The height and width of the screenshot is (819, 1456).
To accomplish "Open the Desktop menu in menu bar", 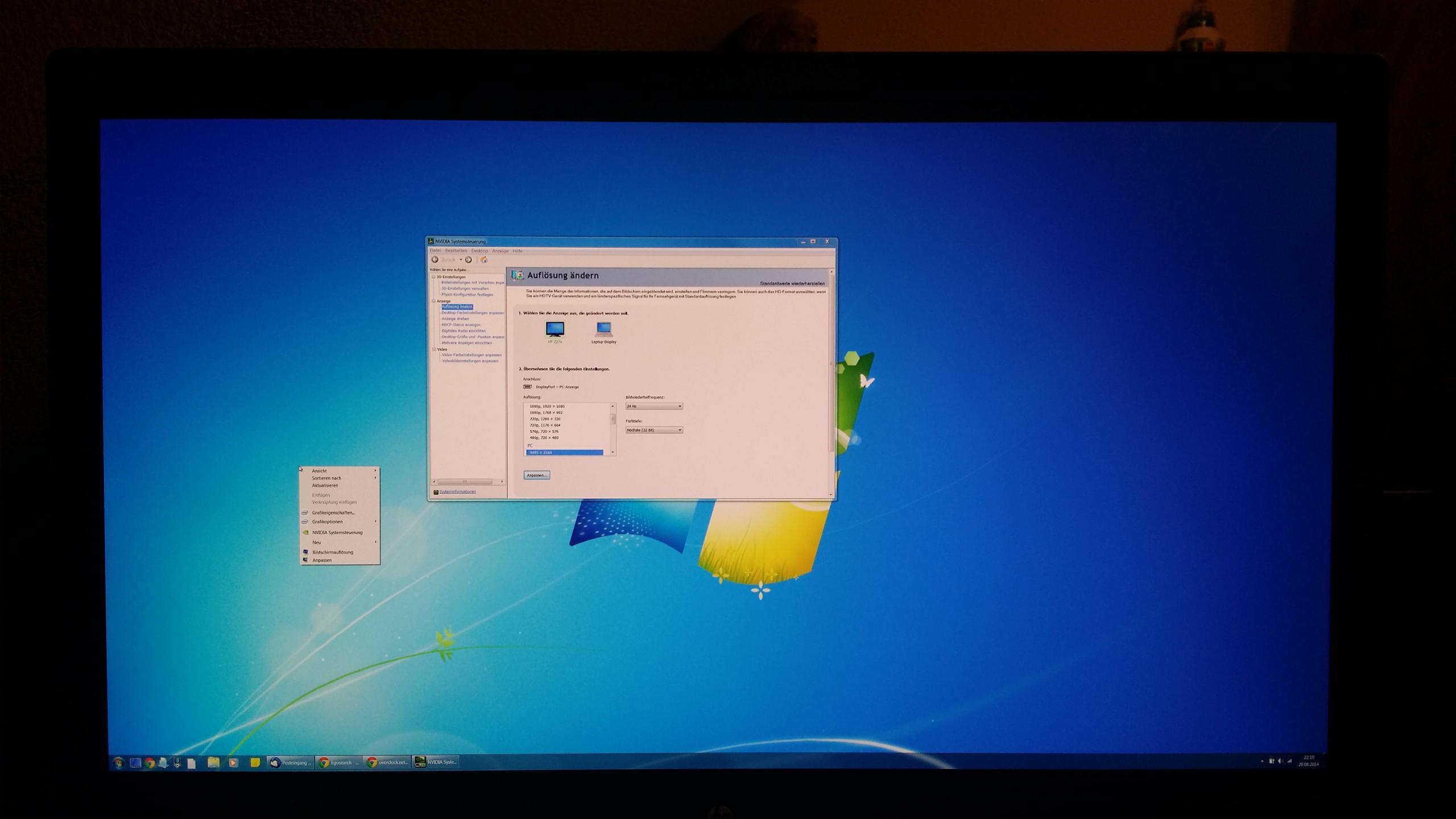I will coord(479,251).
